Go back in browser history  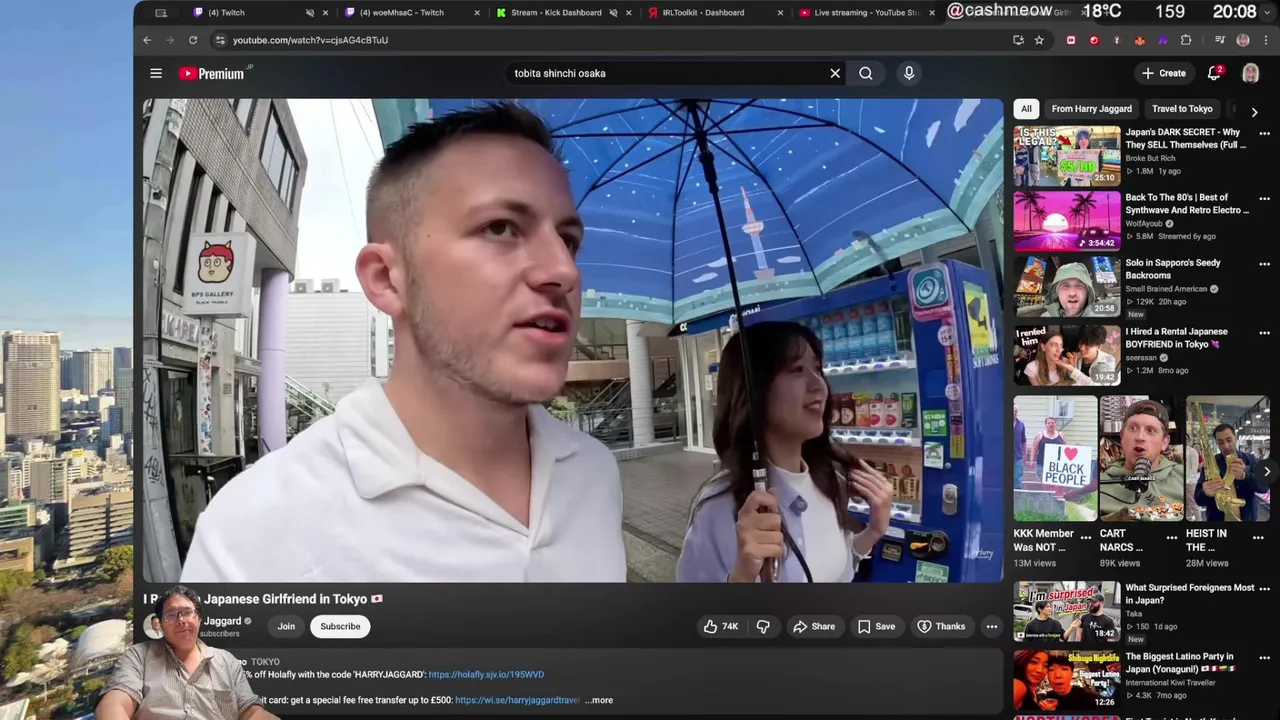coord(147,40)
